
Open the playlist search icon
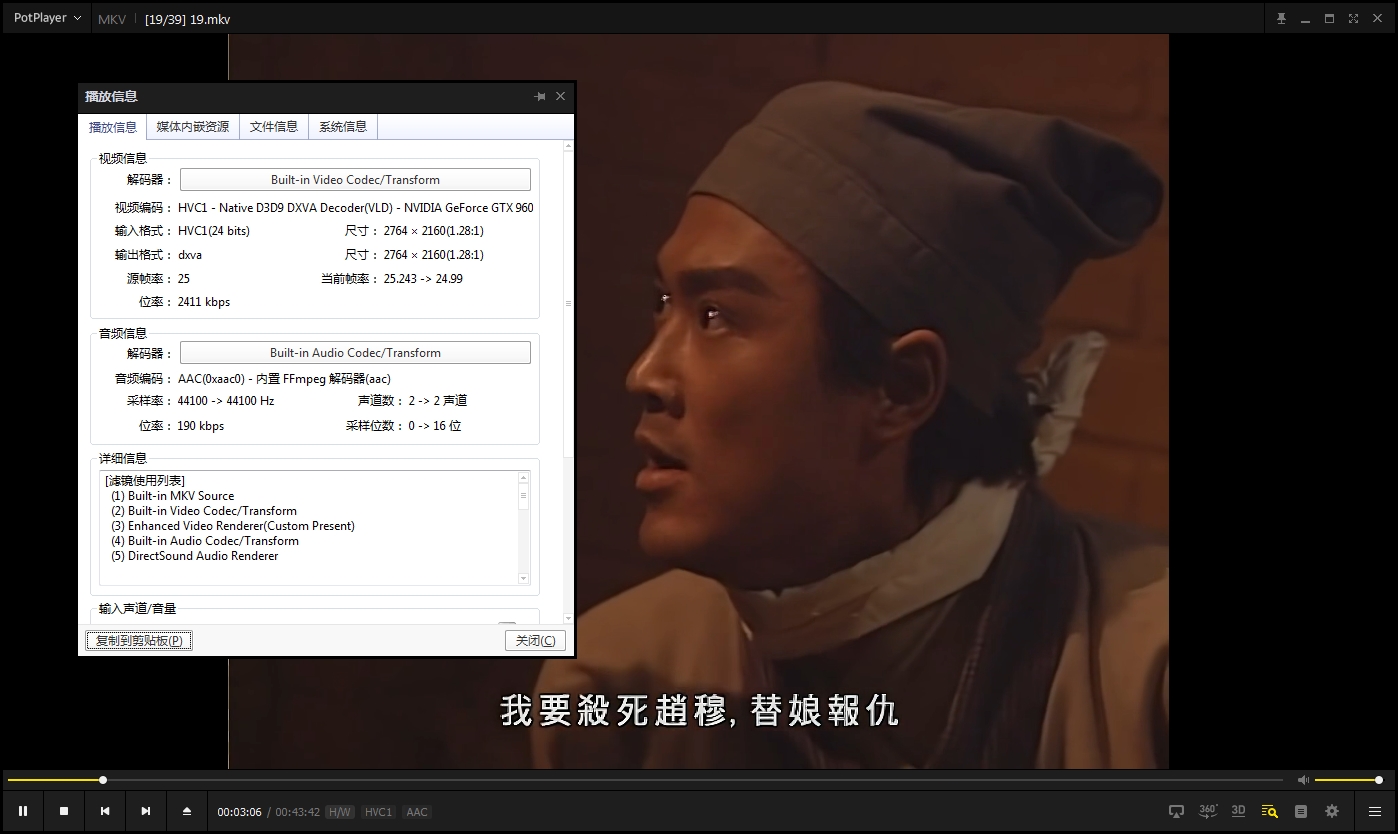click(x=1270, y=811)
